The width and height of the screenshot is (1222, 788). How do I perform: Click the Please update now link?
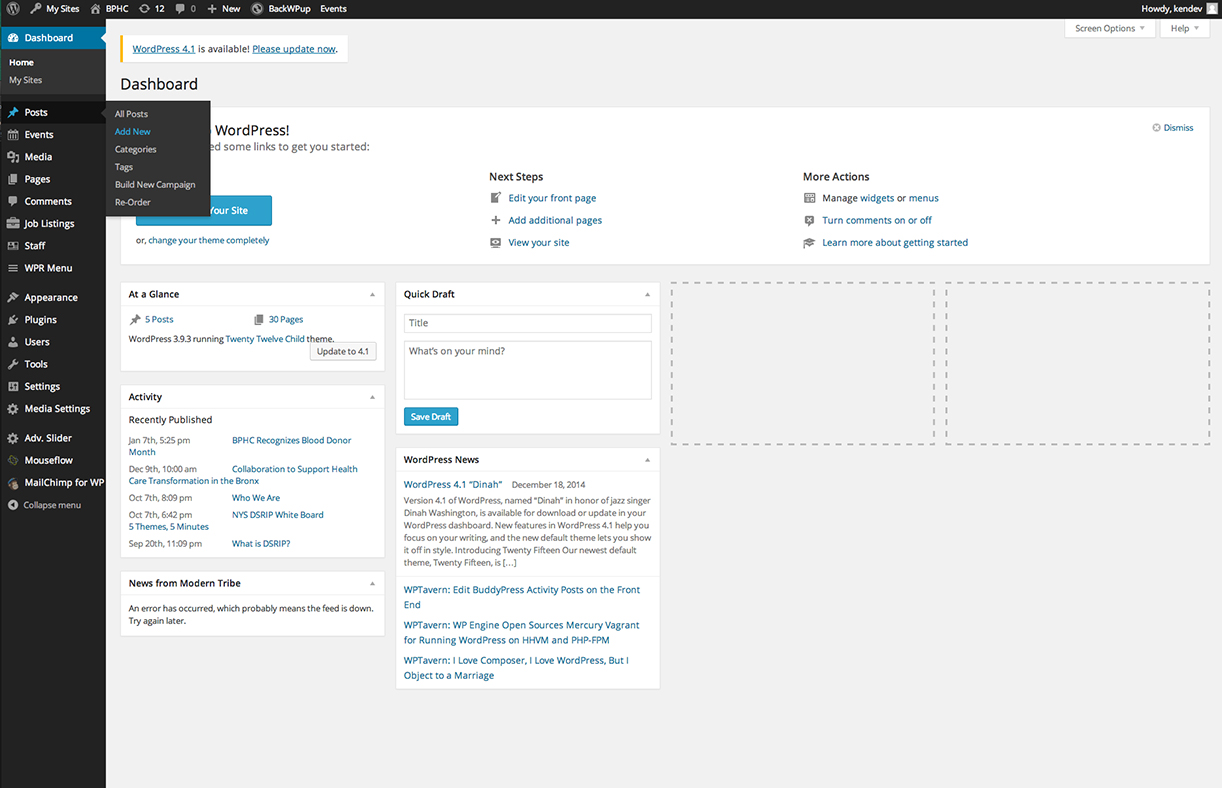pos(294,49)
